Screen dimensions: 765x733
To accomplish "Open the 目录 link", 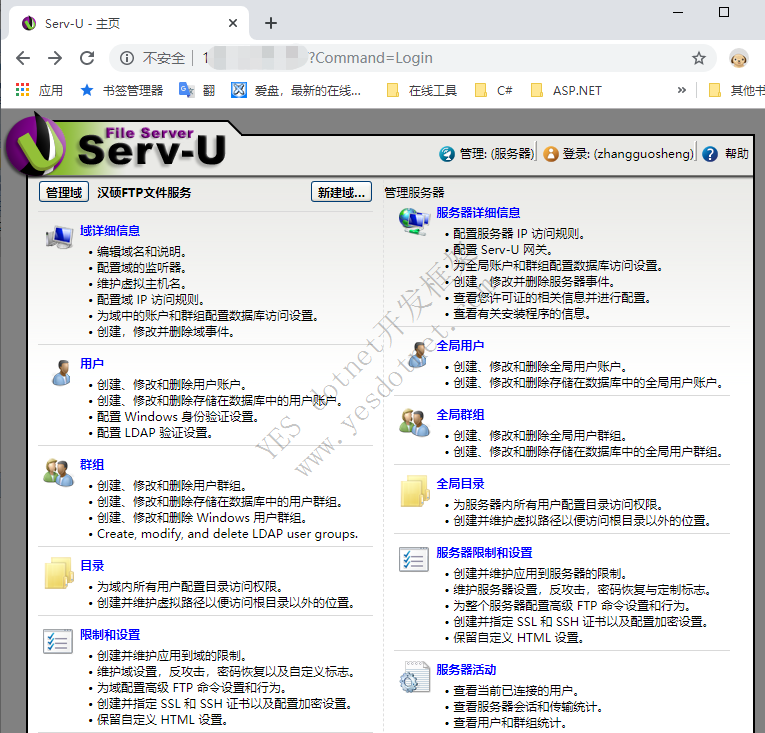I will 92,565.
